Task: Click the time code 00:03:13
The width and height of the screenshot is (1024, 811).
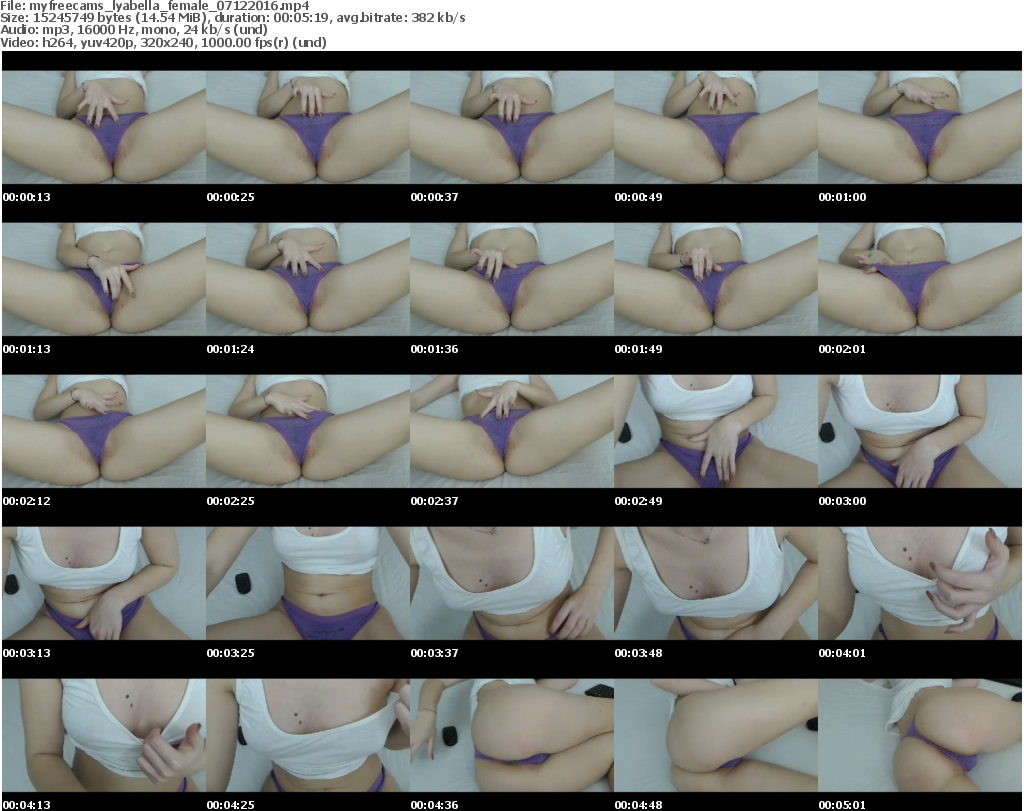Action: coord(27,653)
